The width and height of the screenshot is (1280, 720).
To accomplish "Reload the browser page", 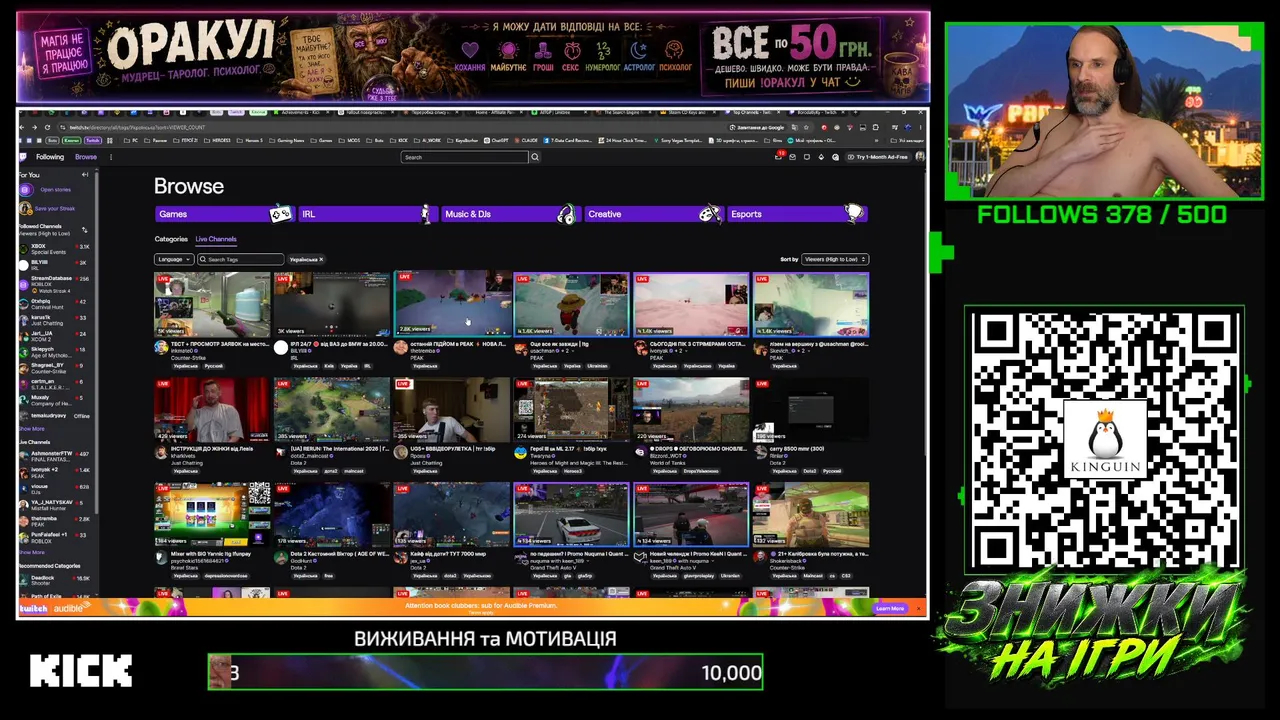I will [48, 127].
